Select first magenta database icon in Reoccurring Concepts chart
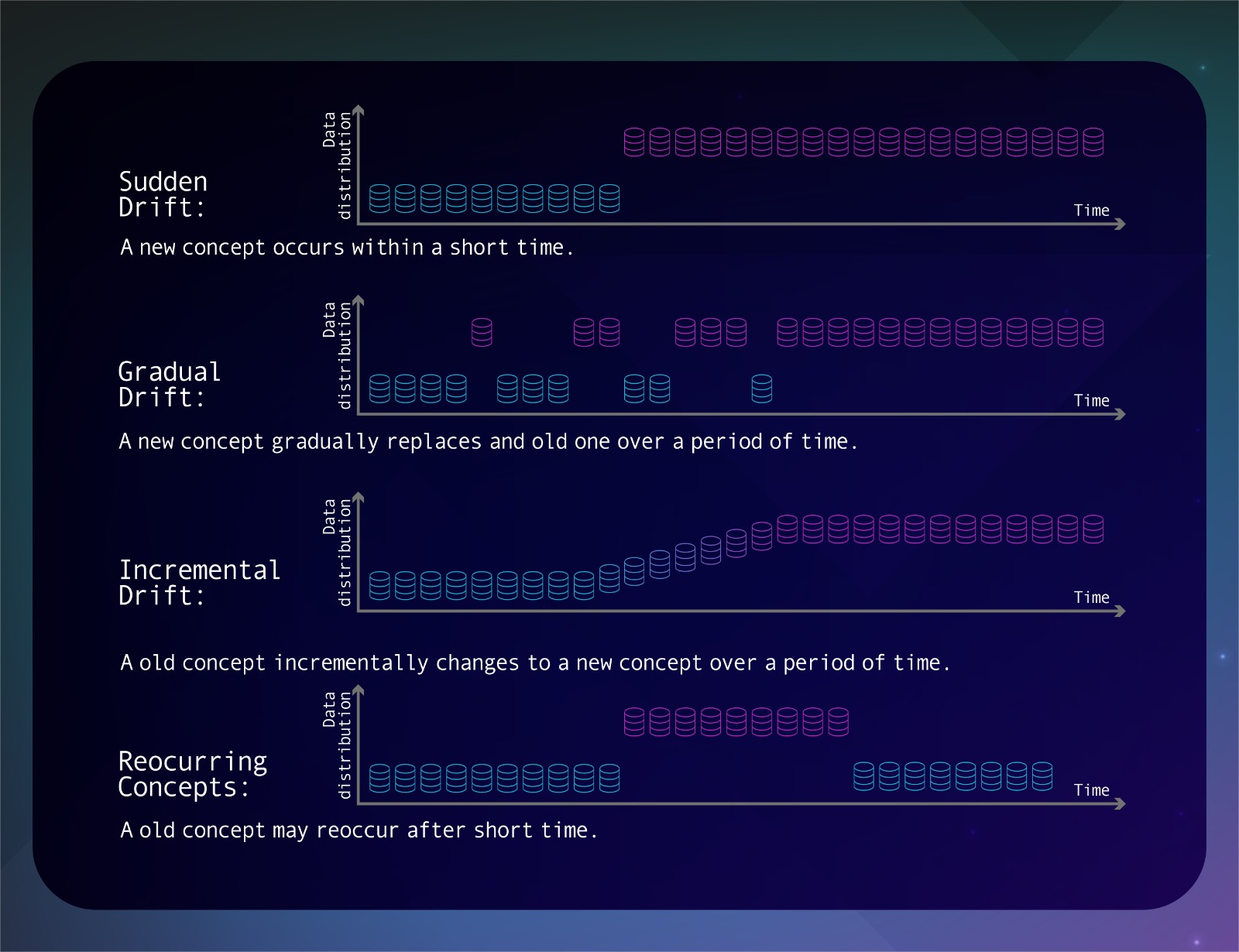This screenshot has width=1239, height=952. tap(634, 721)
